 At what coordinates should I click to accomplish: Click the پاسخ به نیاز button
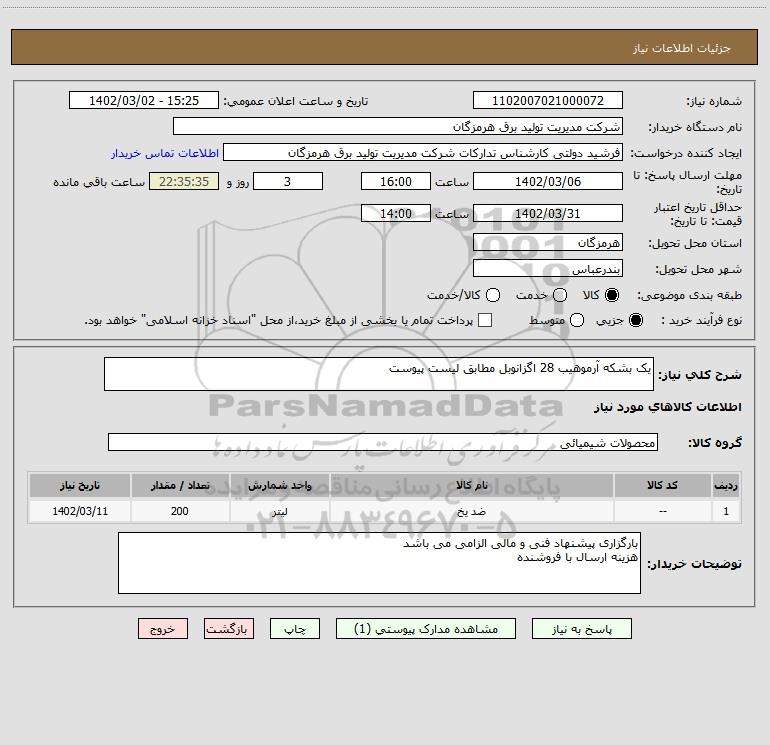582,629
